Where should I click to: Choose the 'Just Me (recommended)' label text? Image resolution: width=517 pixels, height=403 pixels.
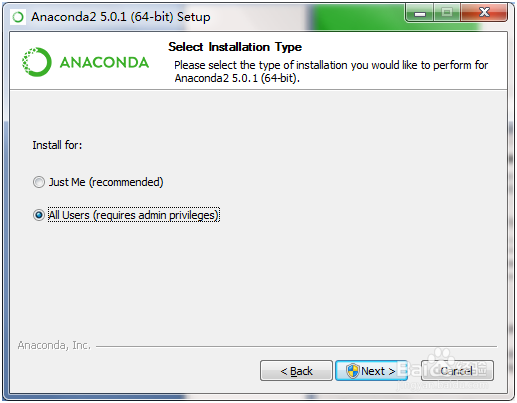[x=106, y=182]
